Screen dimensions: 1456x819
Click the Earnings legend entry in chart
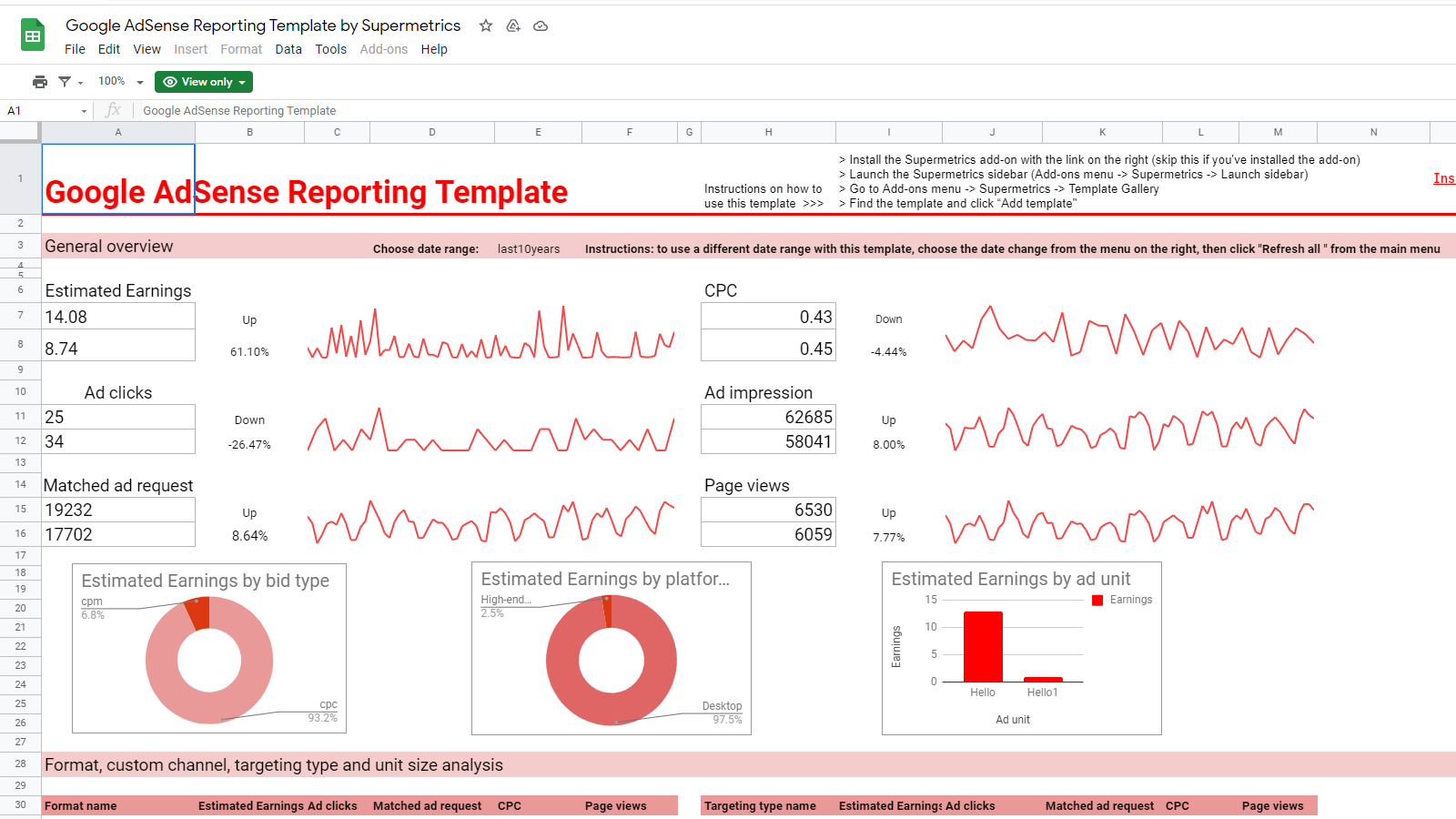(x=1122, y=600)
